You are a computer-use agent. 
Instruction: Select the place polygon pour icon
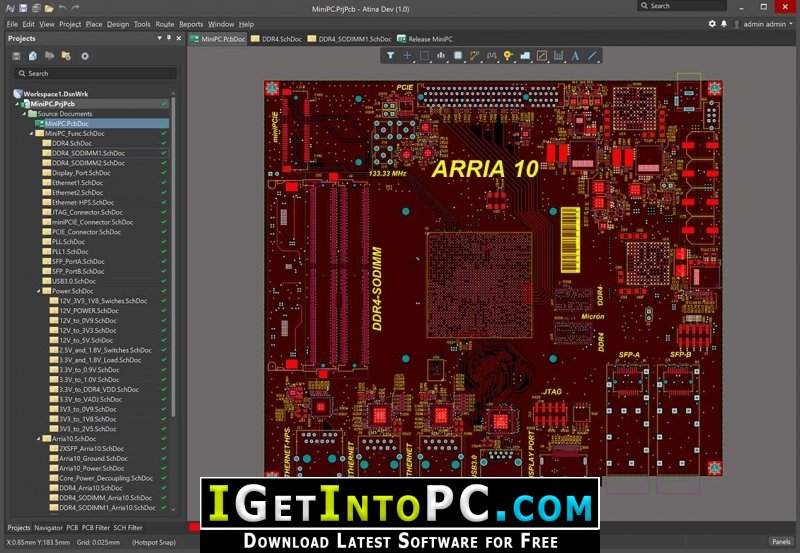pyautogui.click(x=525, y=56)
